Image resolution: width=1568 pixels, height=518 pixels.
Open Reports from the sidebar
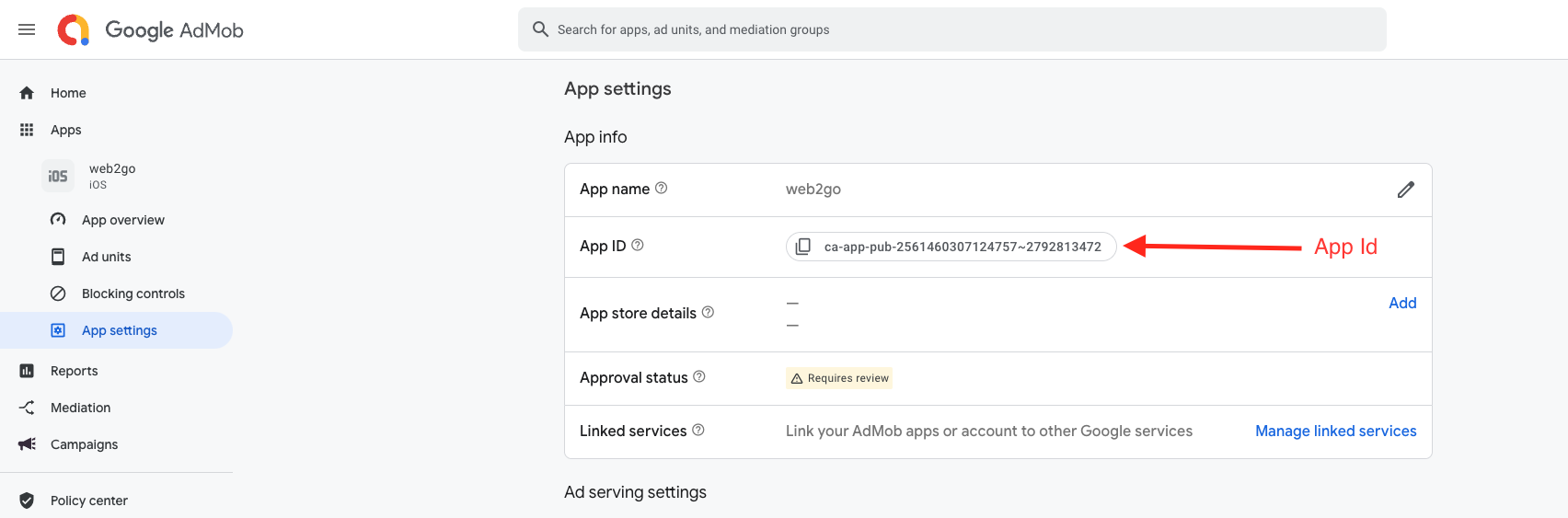tap(74, 371)
